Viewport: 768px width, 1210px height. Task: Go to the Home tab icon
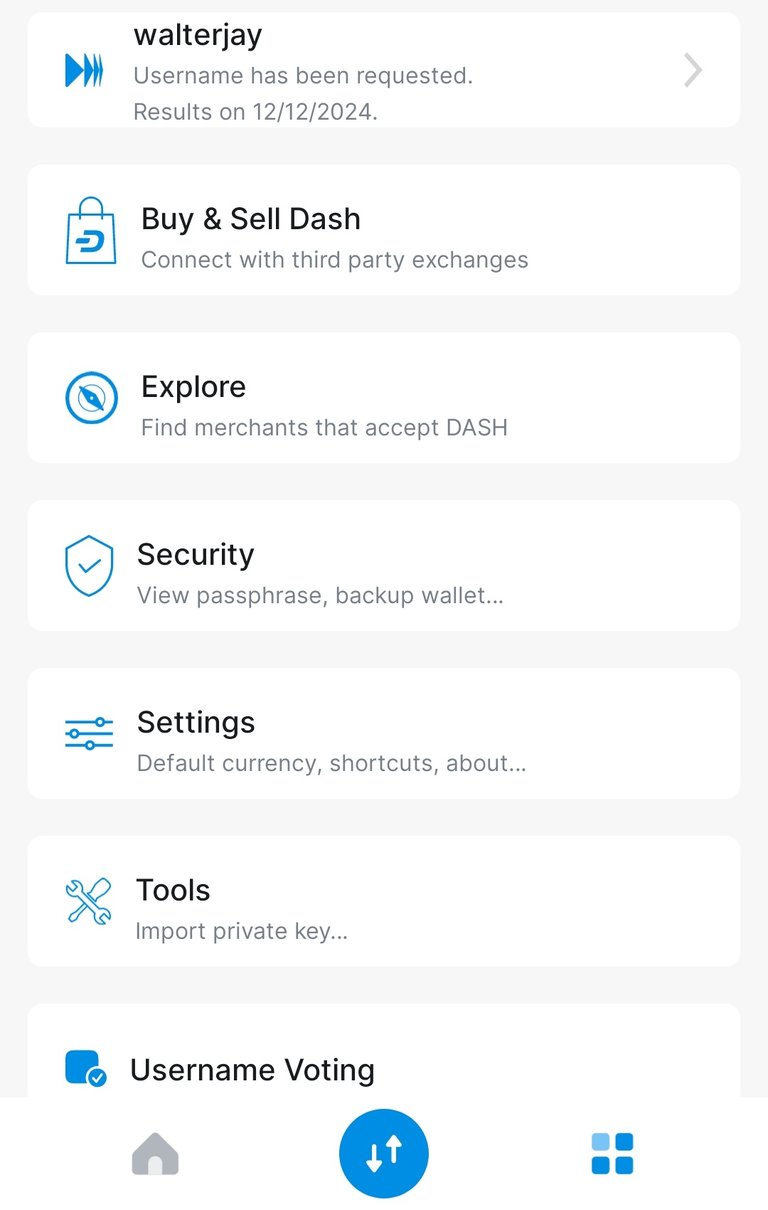[155, 1154]
